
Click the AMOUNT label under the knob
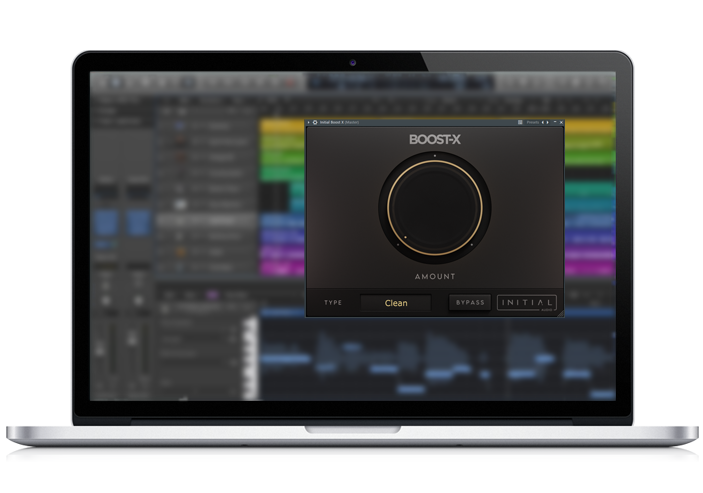[x=435, y=277]
